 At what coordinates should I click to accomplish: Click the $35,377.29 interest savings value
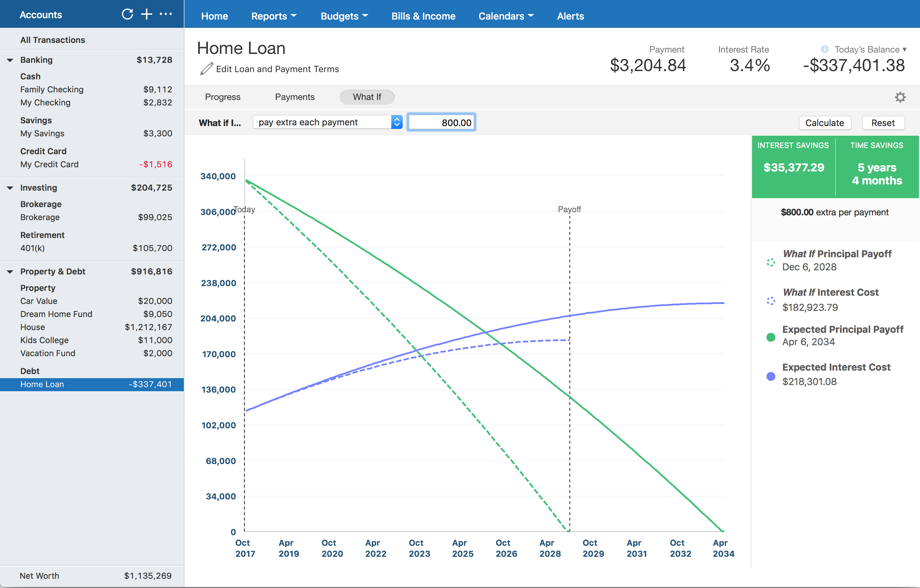793,167
